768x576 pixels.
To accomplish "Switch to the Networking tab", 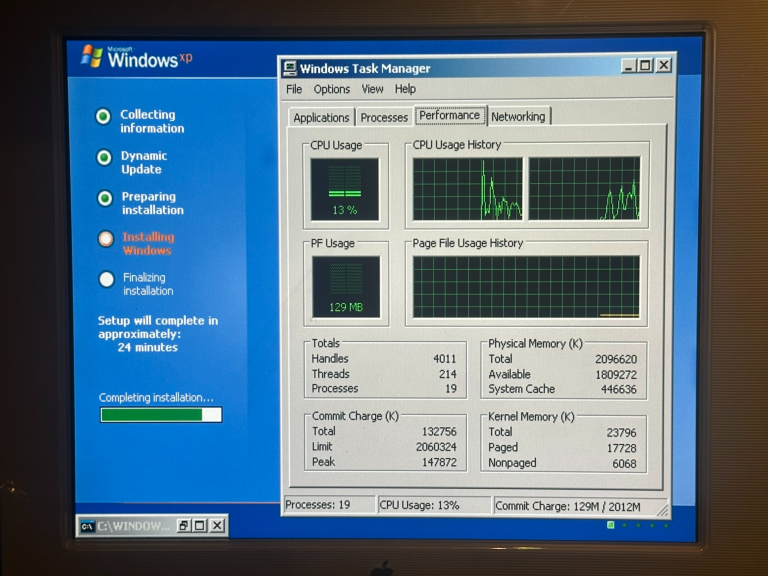I will (518, 117).
